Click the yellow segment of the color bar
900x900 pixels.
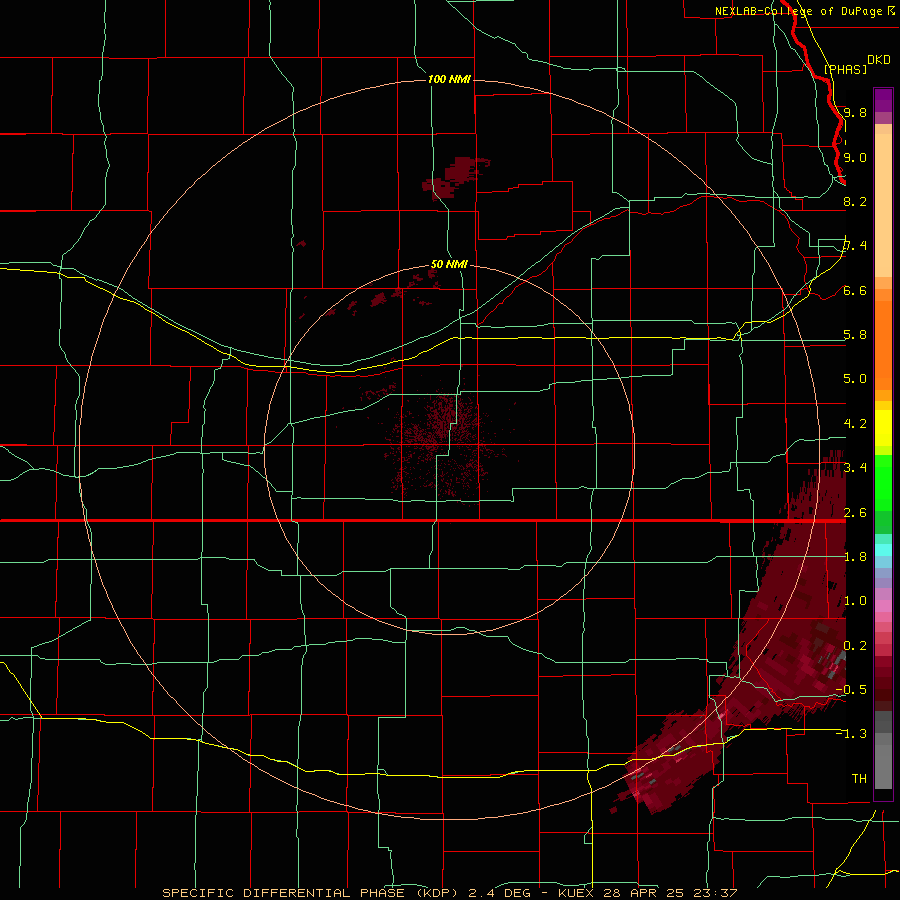coord(883,428)
